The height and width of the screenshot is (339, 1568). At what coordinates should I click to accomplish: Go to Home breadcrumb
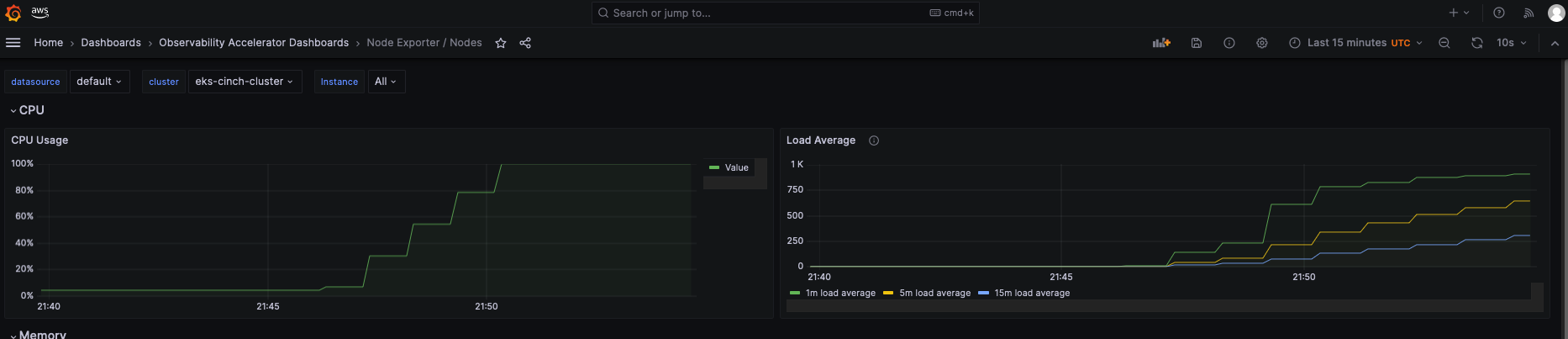[x=48, y=43]
